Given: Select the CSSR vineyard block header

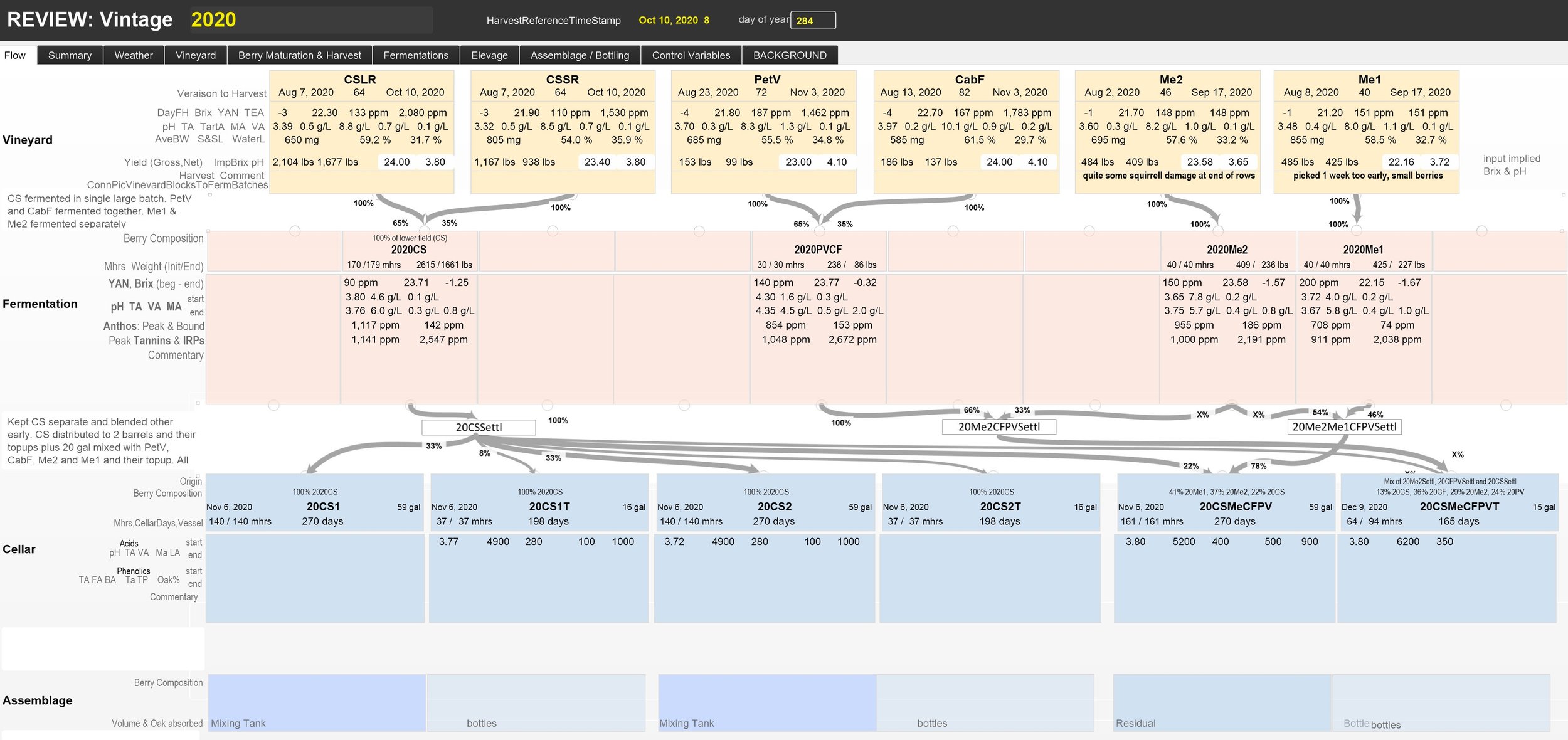Looking at the screenshot, I should [x=562, y=80].
